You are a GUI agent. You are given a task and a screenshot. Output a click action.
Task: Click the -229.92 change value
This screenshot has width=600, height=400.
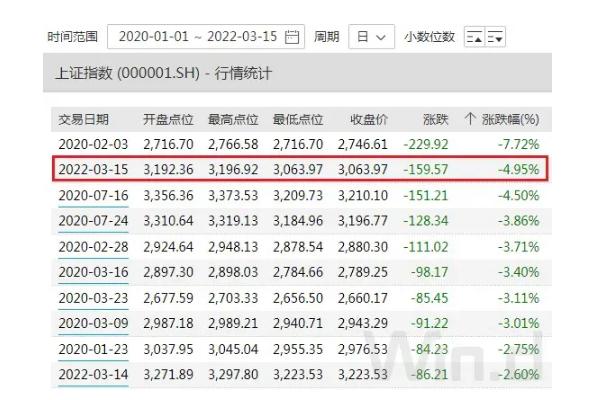(426, 144)
